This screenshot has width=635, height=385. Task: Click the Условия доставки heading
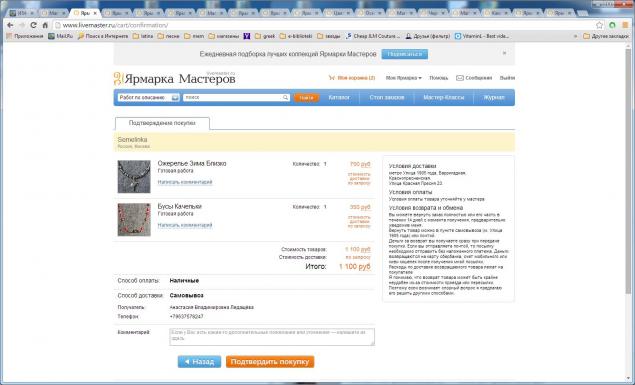tap(412, 166)
